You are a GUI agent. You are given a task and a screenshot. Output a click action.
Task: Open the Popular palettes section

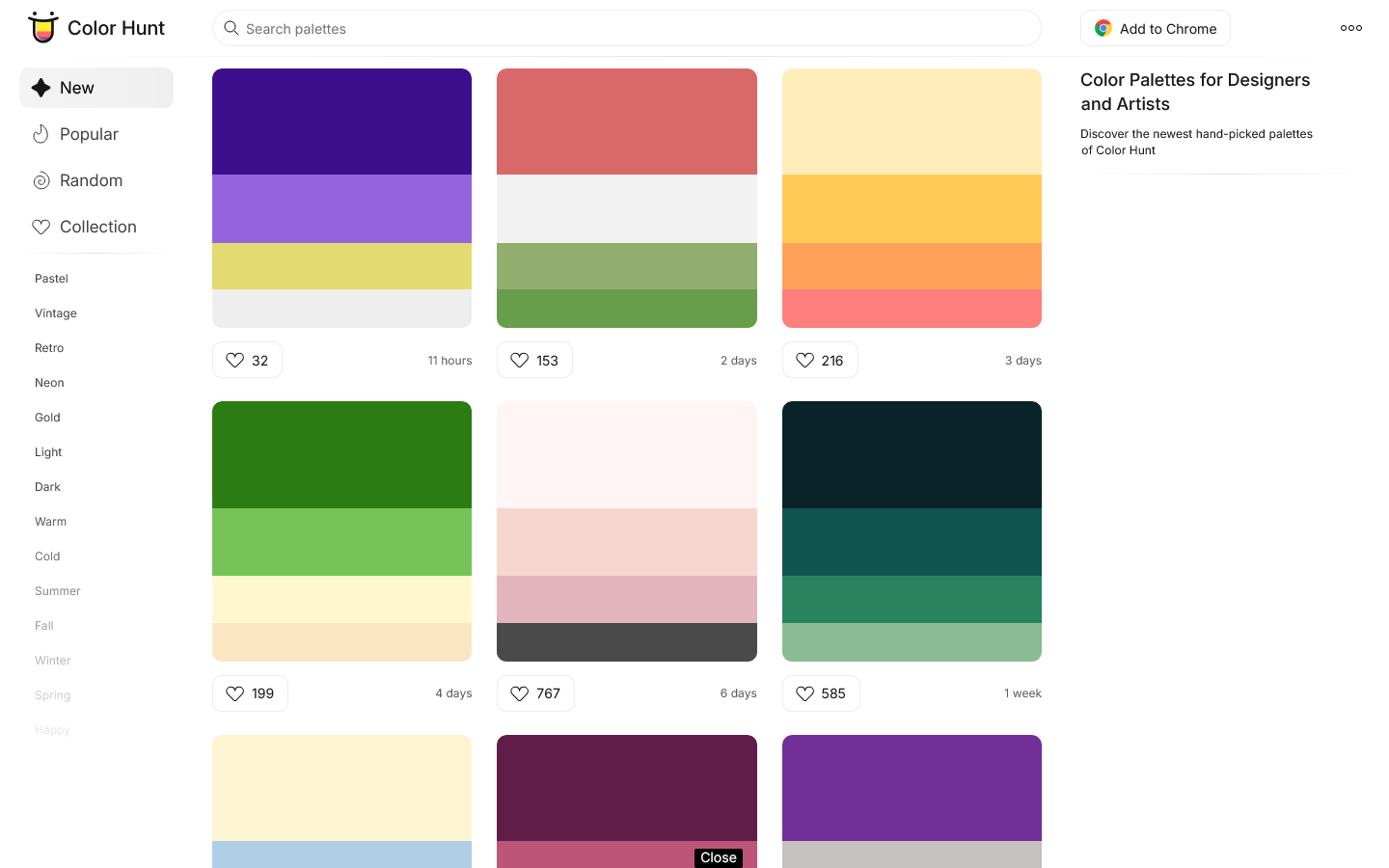click(x=96, y=134)
